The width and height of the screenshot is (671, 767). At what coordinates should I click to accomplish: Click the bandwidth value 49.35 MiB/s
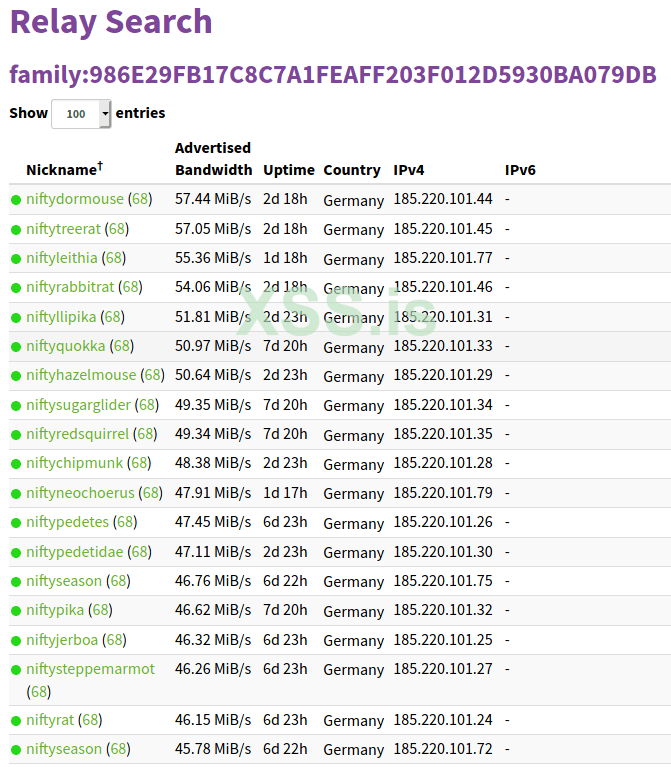[213, 405]
